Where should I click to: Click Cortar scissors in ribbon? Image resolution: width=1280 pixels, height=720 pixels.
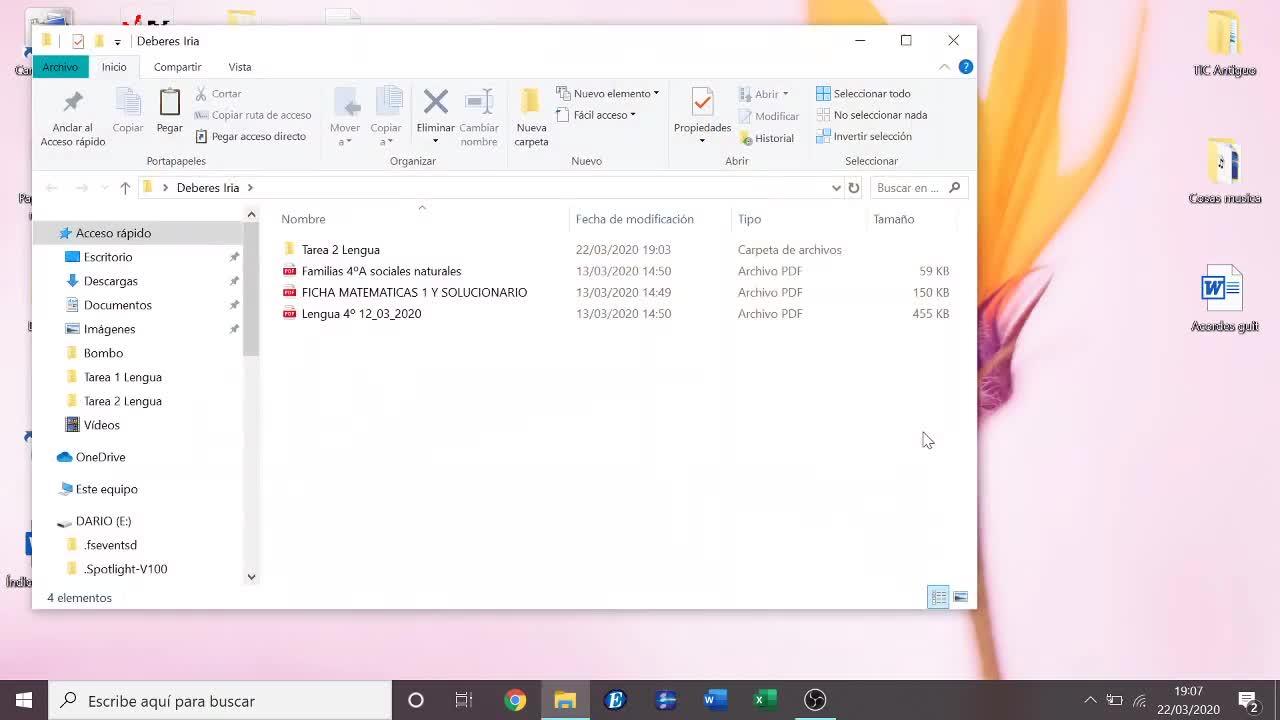point(219,93)
